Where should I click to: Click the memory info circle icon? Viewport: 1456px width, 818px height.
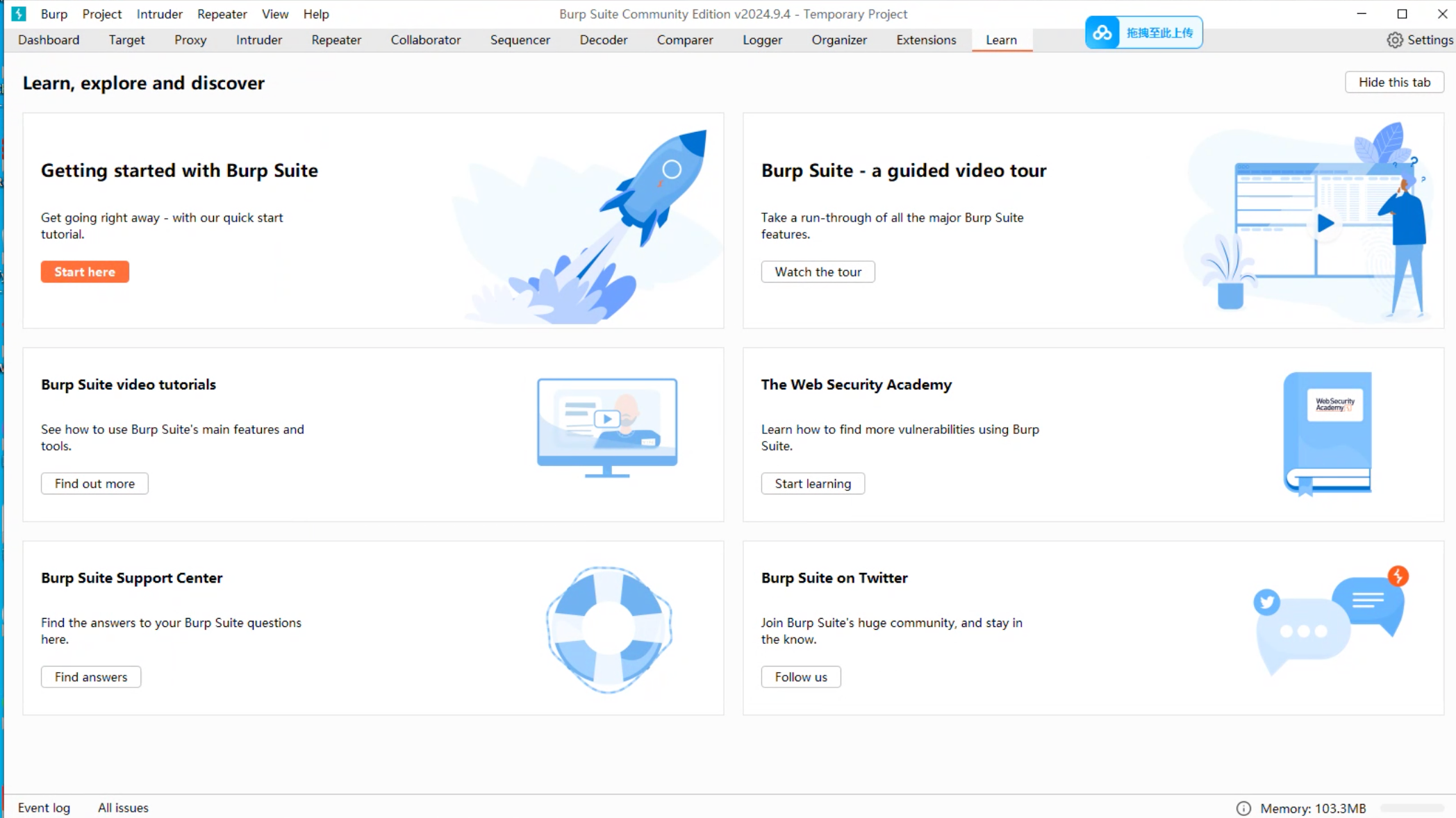click(1243, 808)
